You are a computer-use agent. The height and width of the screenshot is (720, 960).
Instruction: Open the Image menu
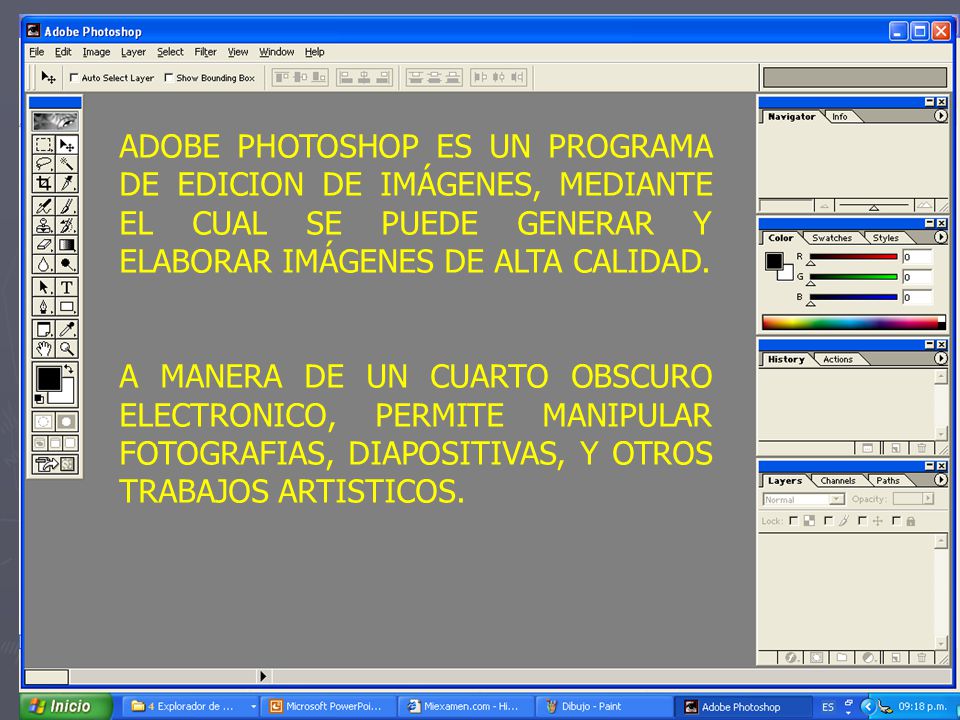point(96,52)
